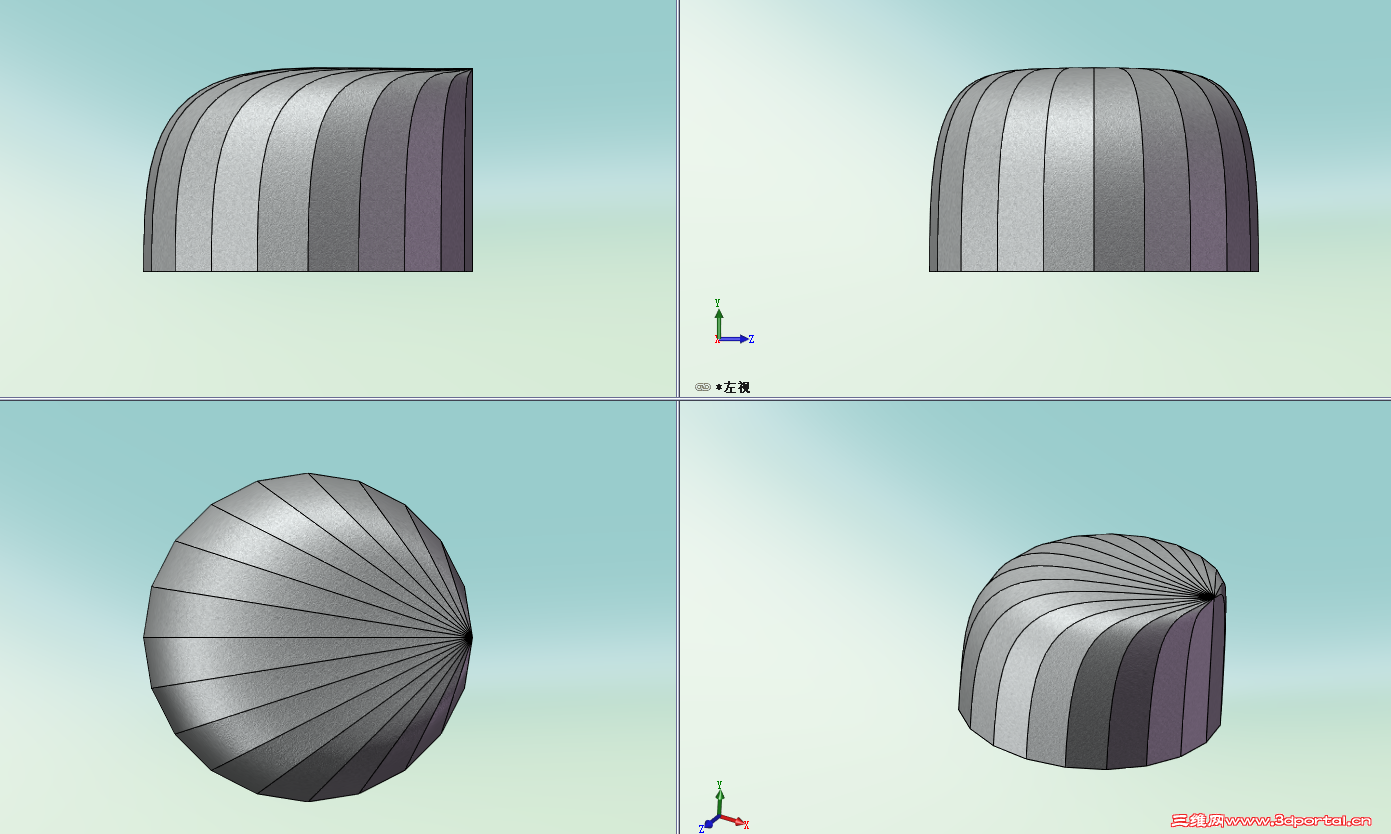Click the red X axis of isometric-view triad

[734, 822]
